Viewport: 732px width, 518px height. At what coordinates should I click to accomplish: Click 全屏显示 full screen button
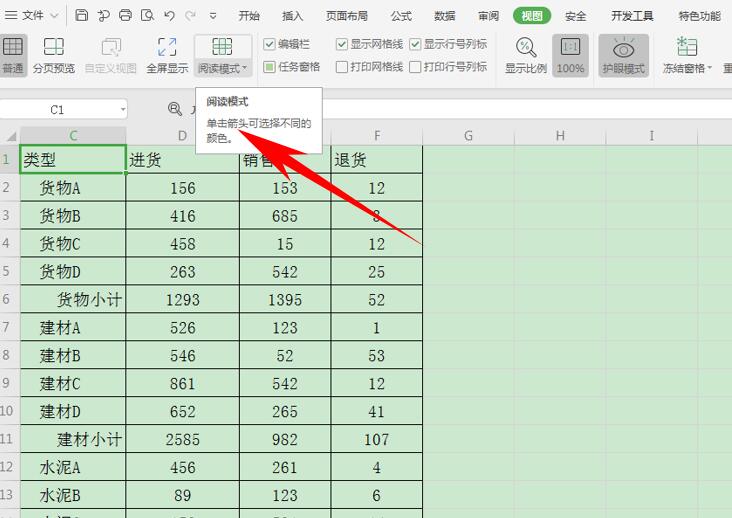(167, 56)
